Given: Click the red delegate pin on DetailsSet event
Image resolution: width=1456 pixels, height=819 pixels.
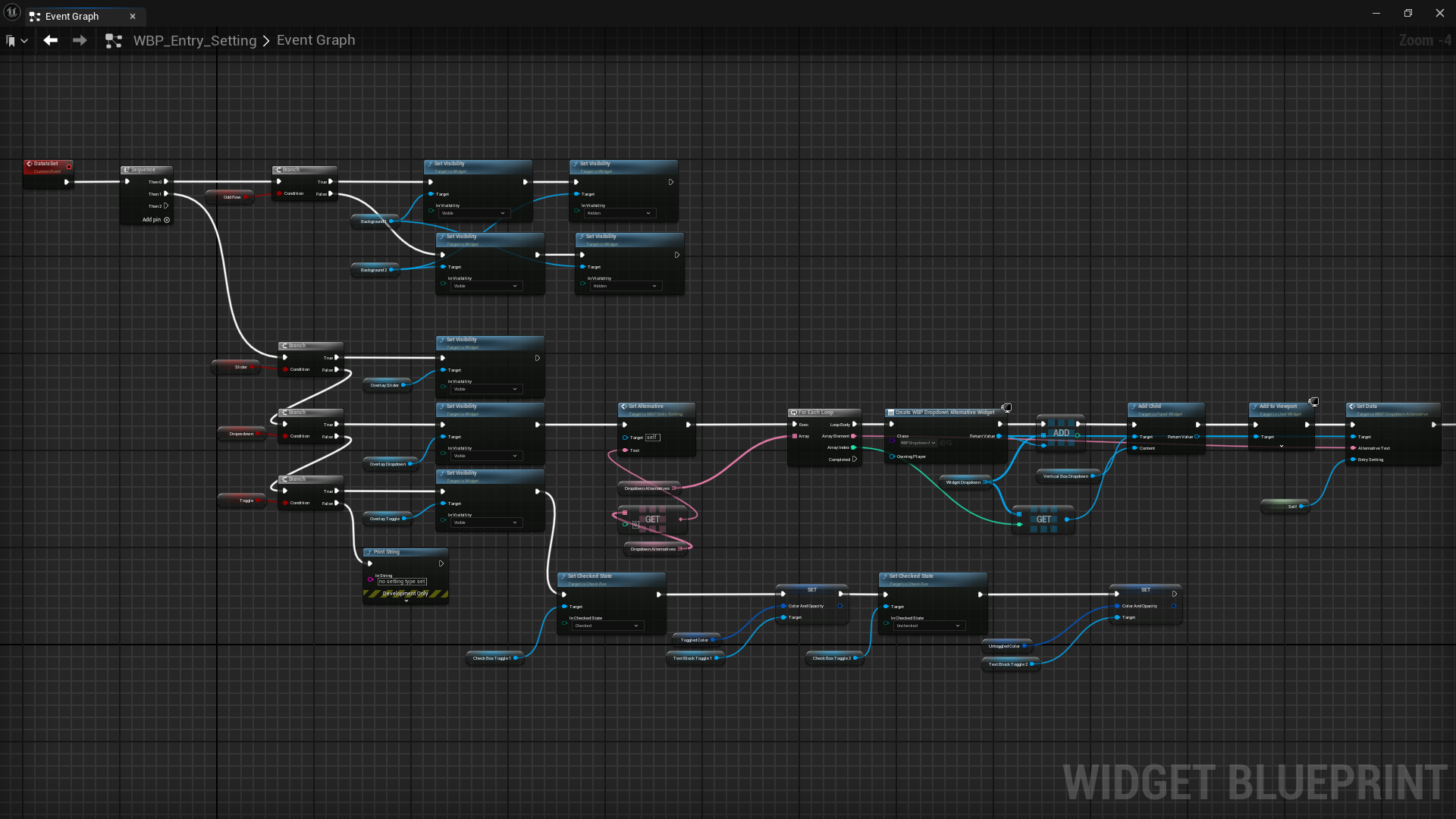Looking at the screenshot, I should coord(69,167).
